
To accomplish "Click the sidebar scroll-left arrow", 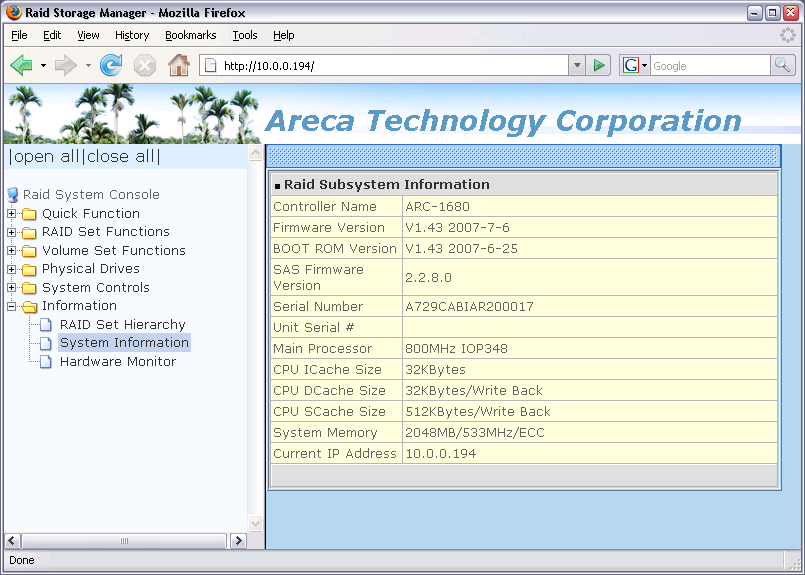I will (x=12, y=541).
